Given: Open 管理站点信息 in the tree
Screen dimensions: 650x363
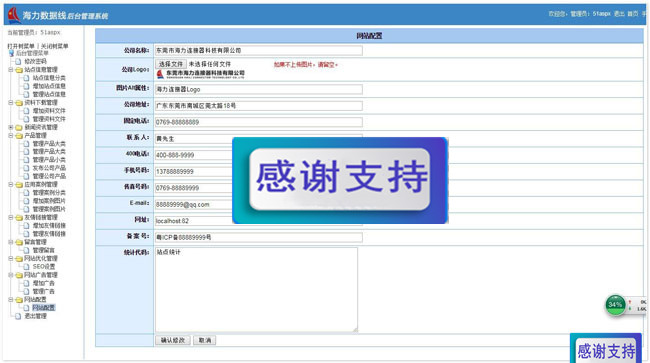Looking at the screenshot, I should [x=49, y=94].
